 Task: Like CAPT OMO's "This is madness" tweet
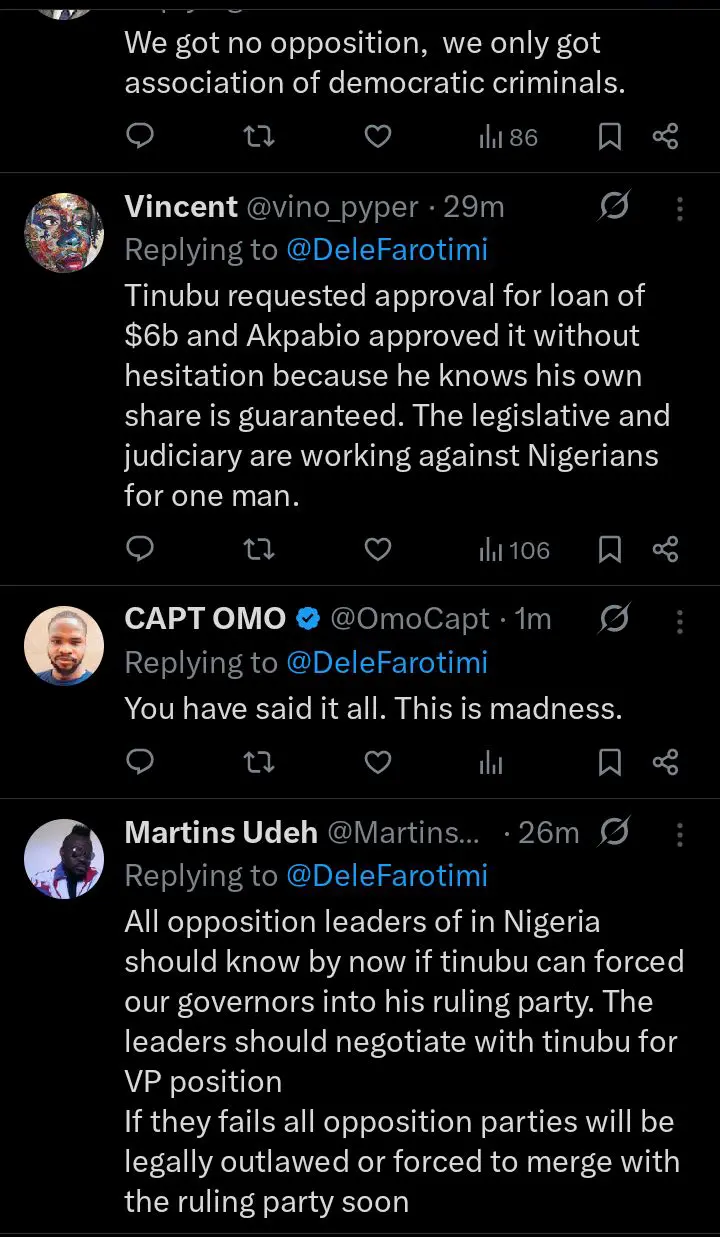click(x=377, y=763)
